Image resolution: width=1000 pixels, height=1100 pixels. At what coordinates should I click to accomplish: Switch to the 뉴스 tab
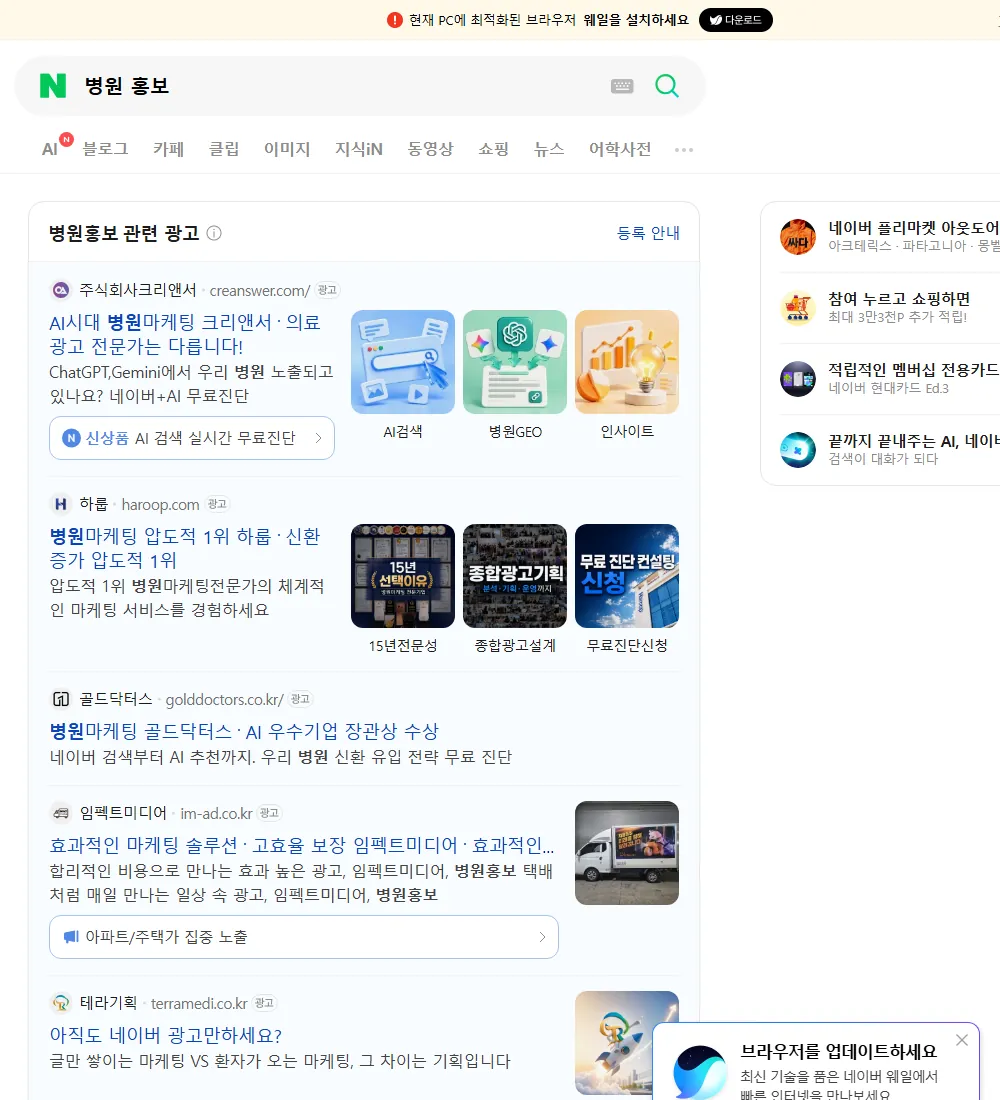point(549,149)
